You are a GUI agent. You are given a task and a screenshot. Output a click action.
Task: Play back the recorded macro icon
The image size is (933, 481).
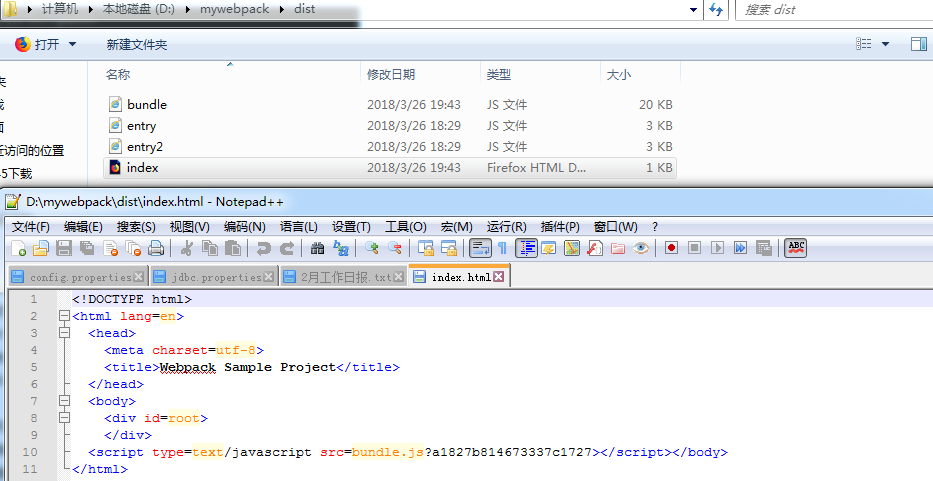coord(718,248)
